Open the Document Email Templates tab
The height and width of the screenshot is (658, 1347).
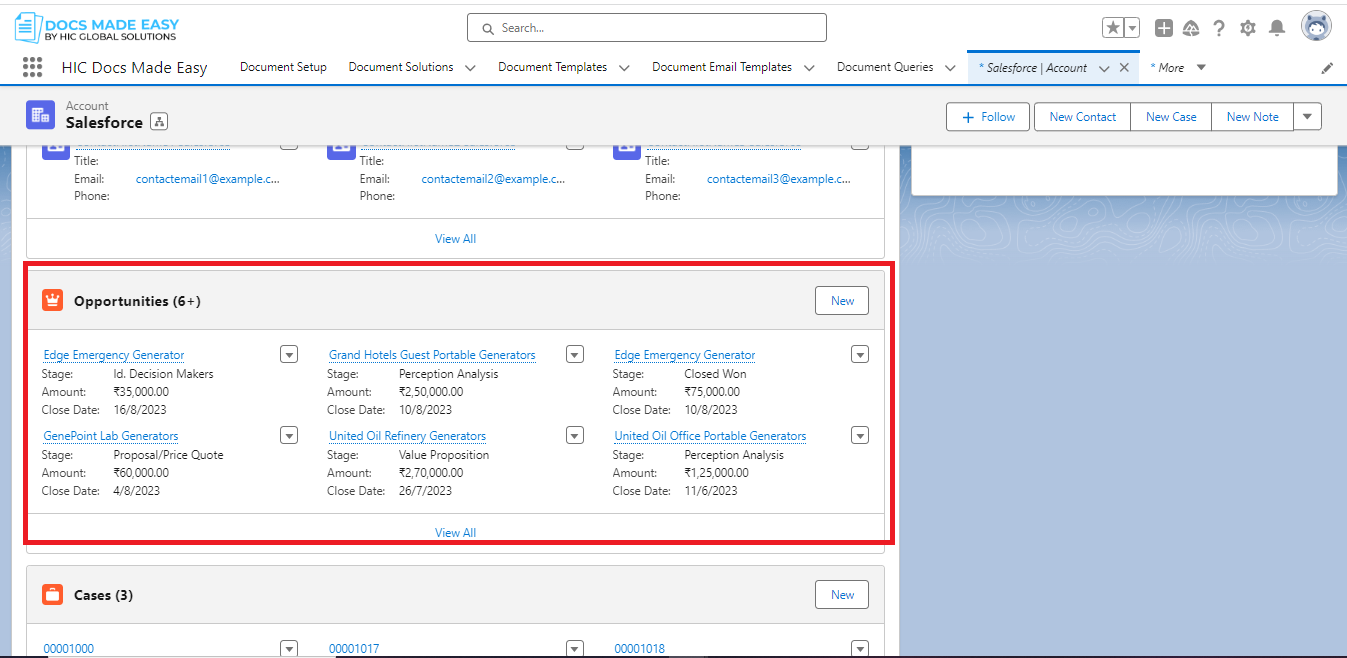coord(722,67)
